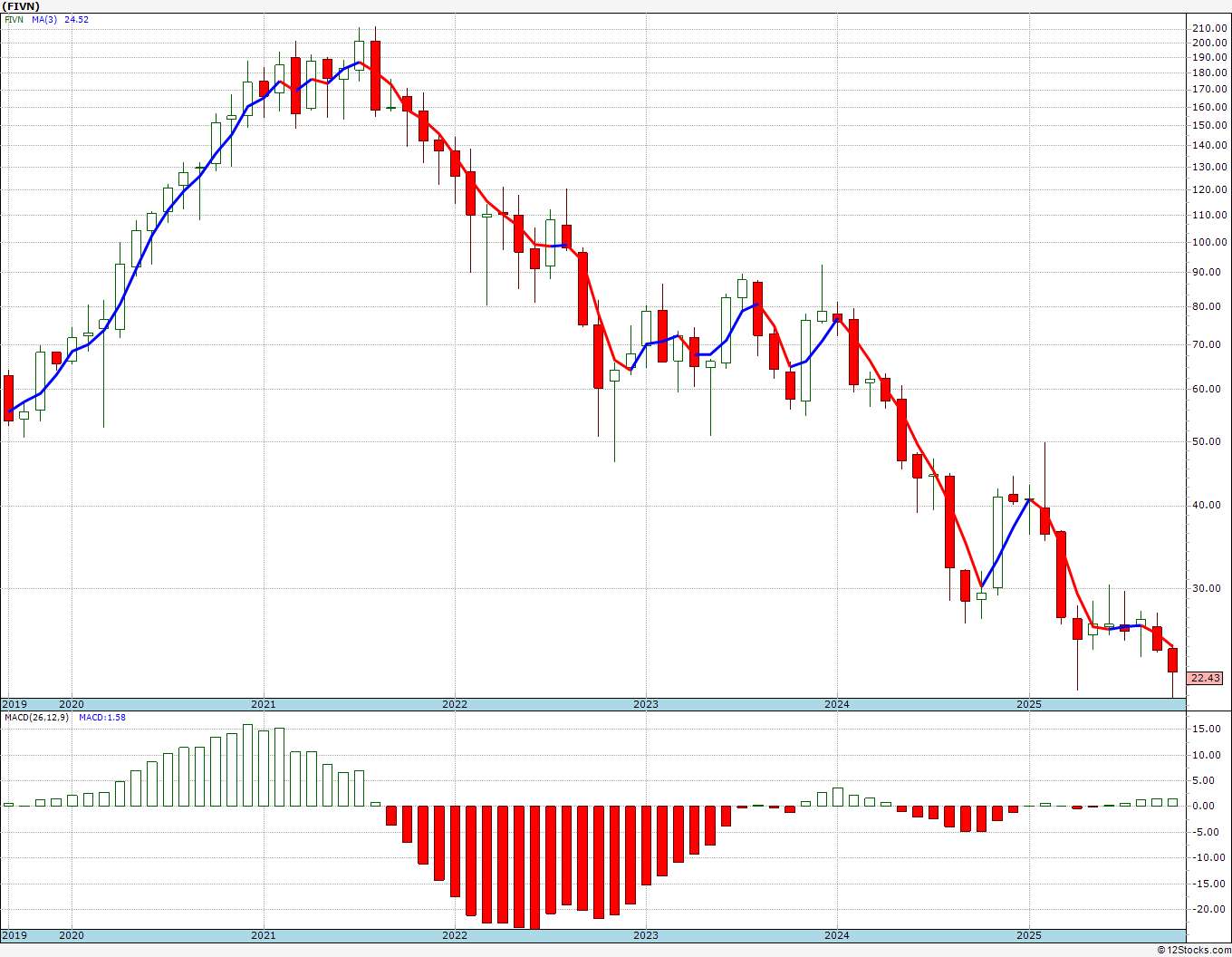Click the 210.00 price axis label
Viewport: 1232px width, 957px height.
pos(1209,28)
